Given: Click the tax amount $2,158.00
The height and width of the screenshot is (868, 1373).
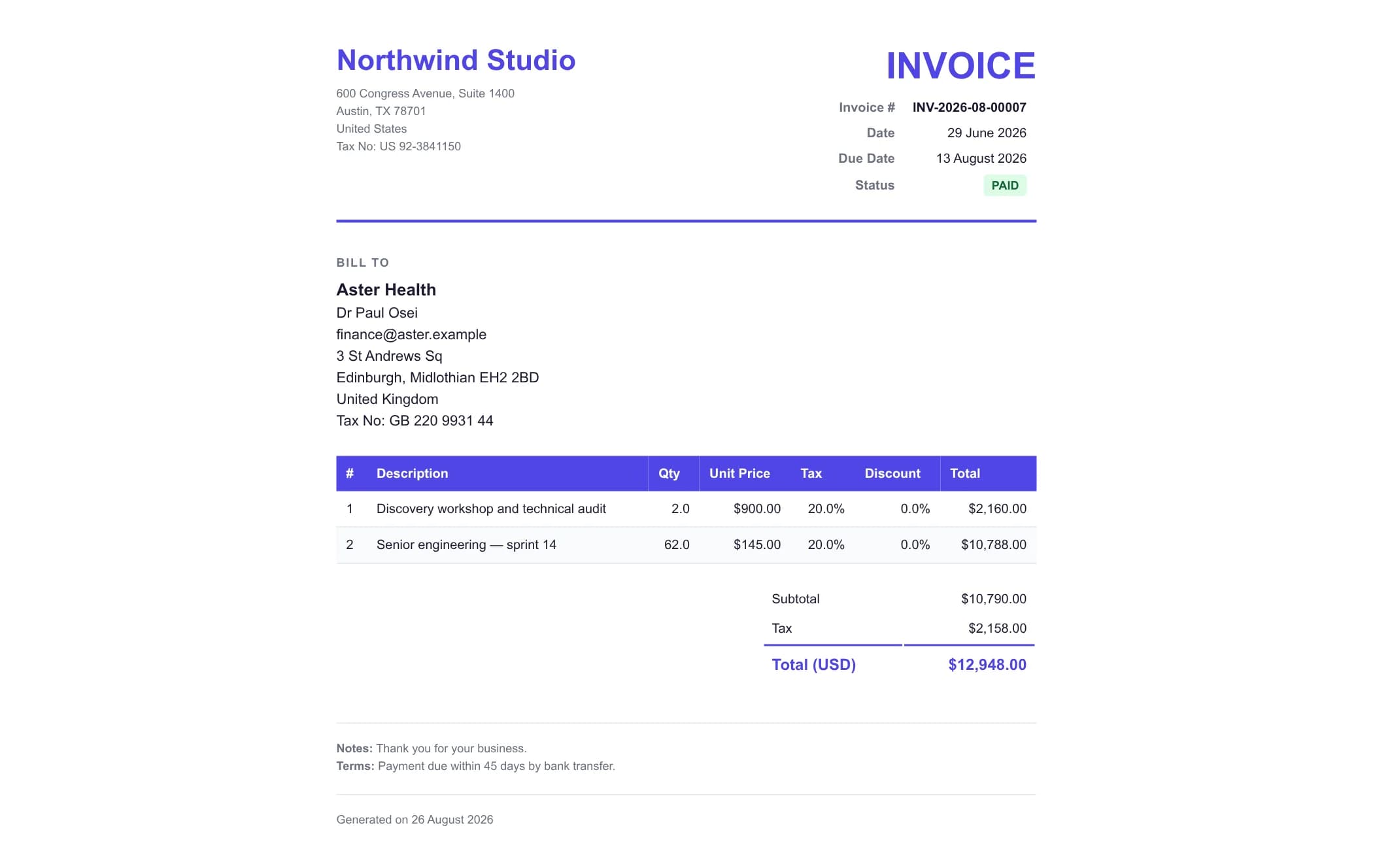Looking at the screenshot, I should 997,628.
